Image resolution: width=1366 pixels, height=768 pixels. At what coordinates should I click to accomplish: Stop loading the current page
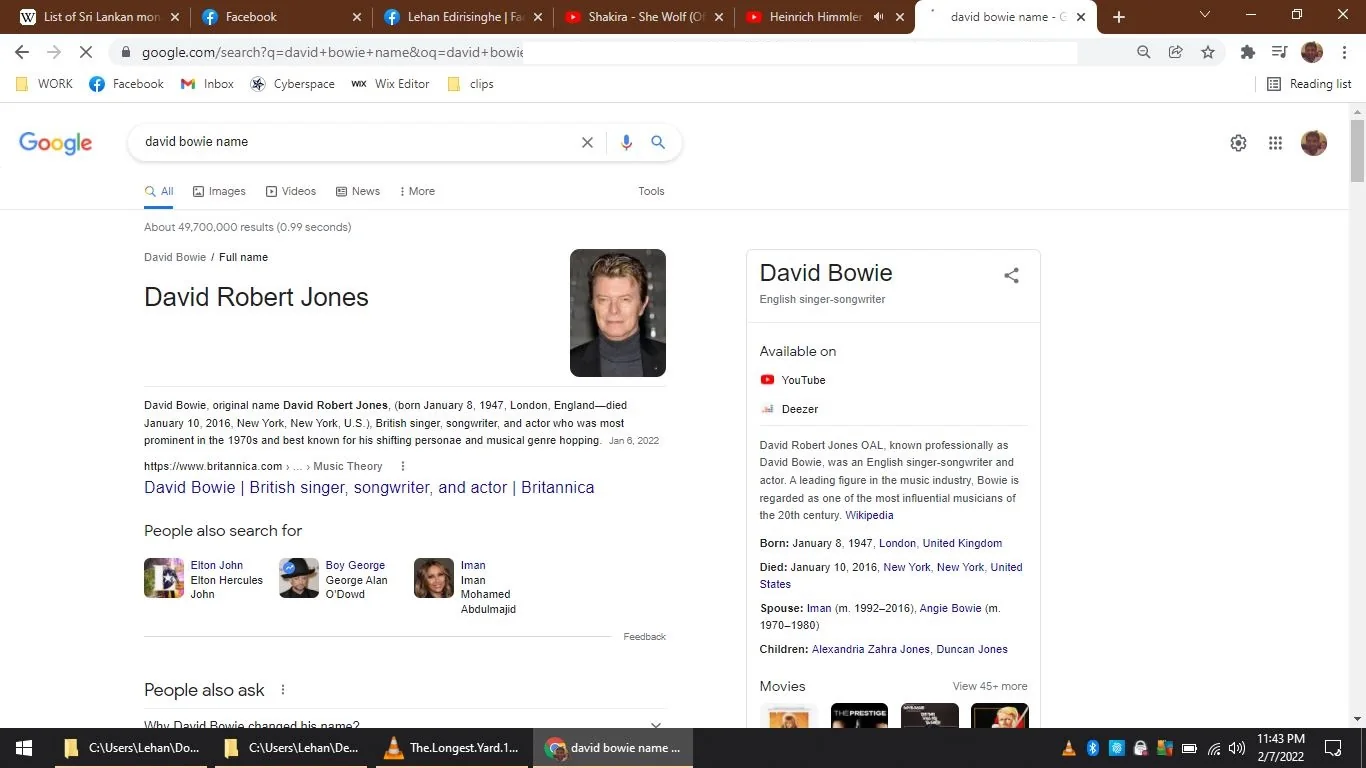point(86,52)
